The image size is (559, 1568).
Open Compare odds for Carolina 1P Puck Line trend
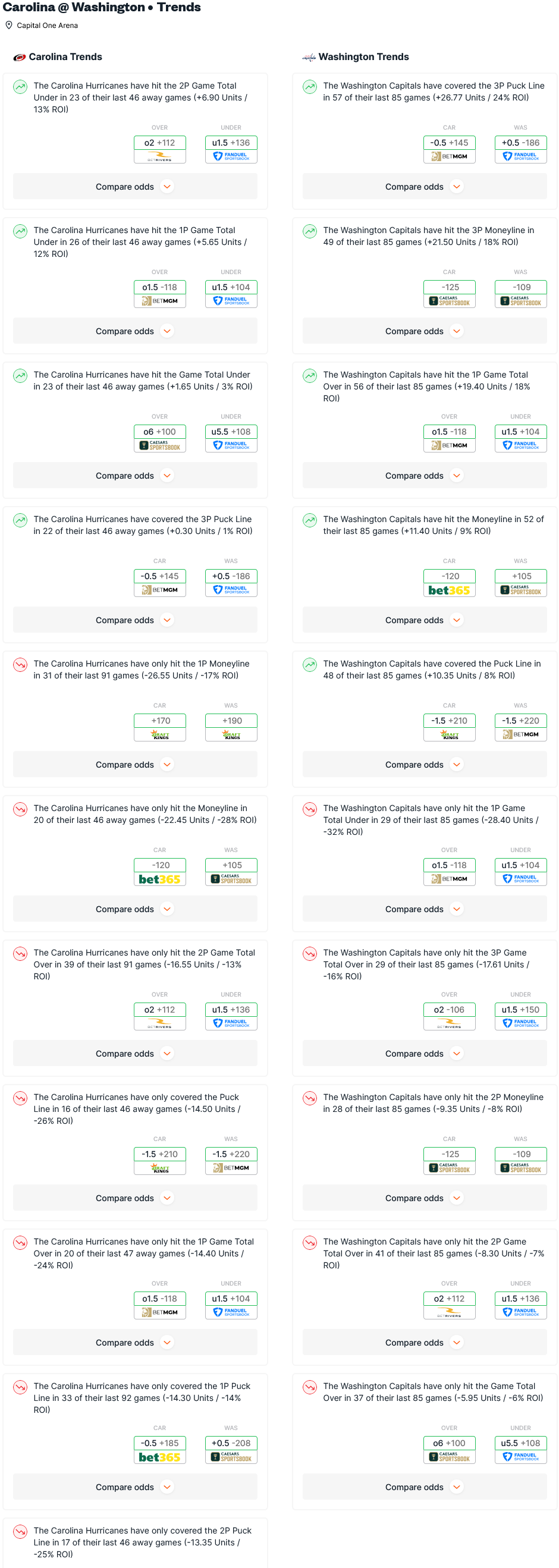[x=134, y=1487]
